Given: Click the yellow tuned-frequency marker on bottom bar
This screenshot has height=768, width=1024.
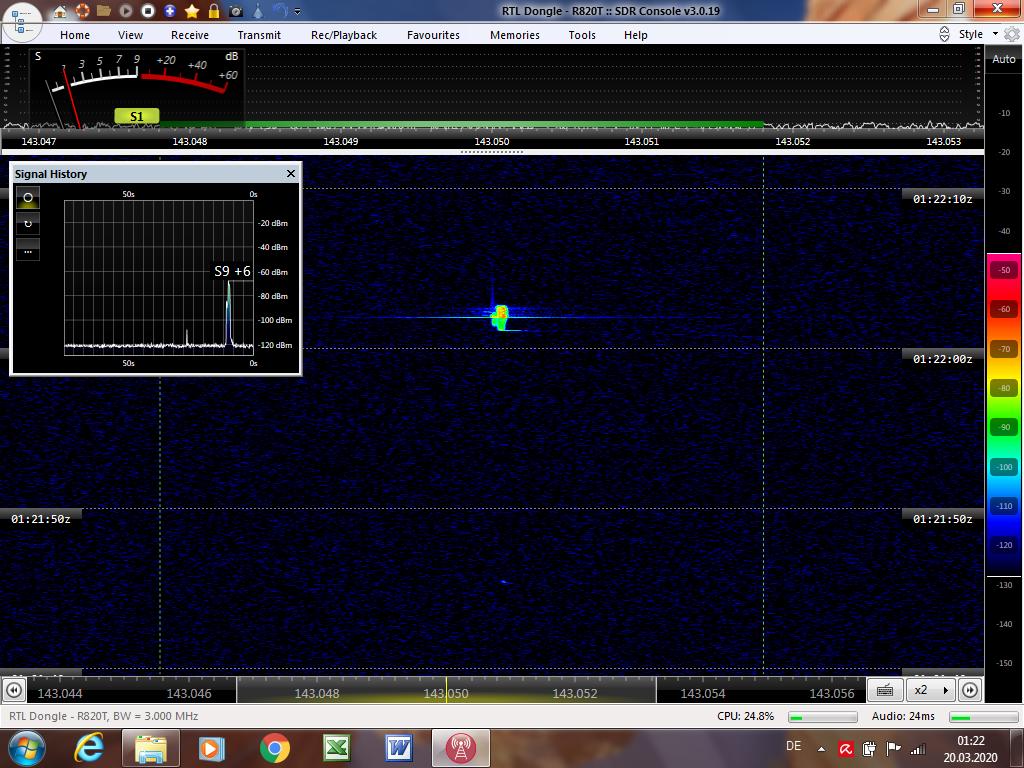Looking at the screenshot, I should pyautogui.click(x=447, y=690).
